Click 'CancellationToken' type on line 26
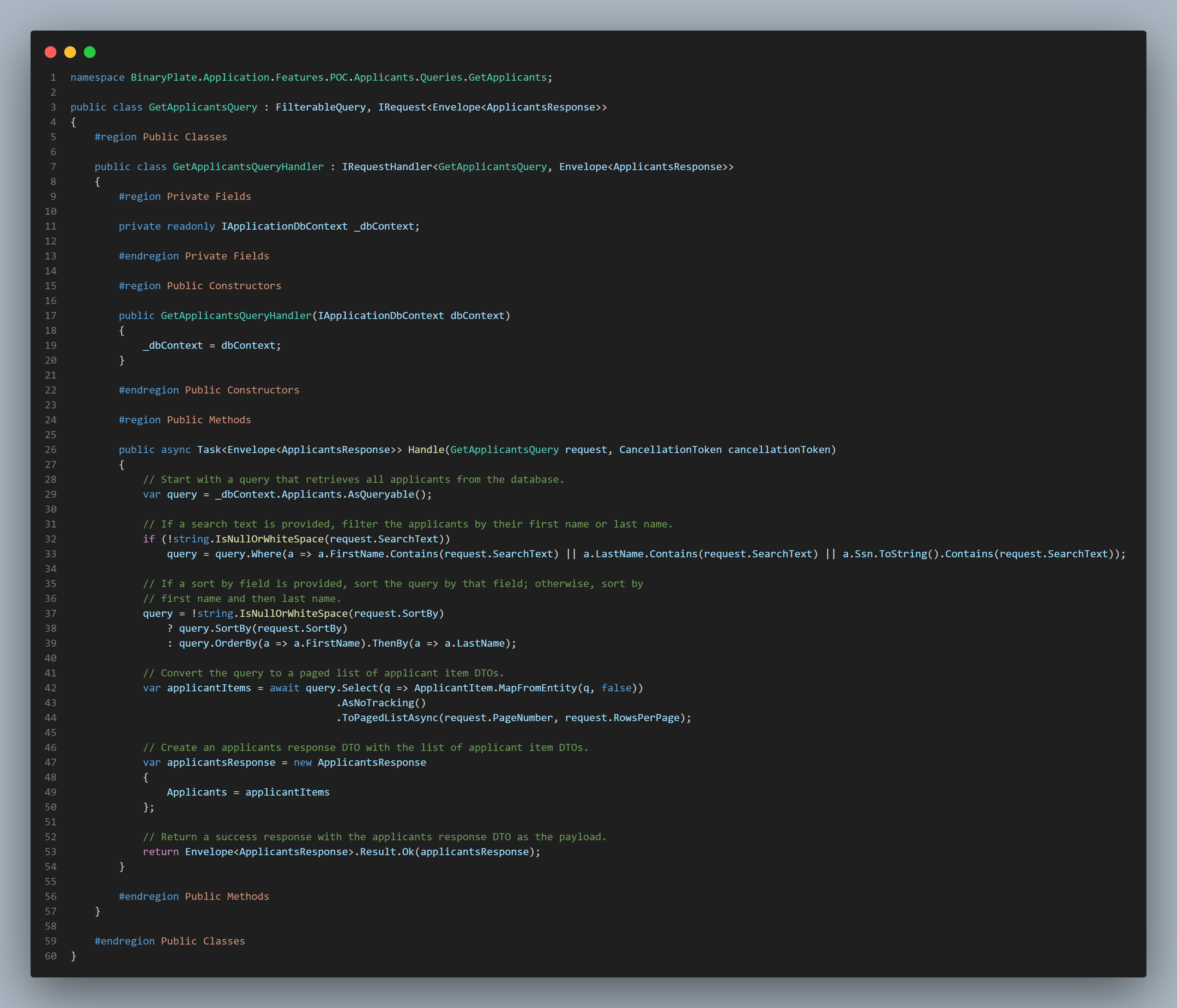 [x=670, y=450]
